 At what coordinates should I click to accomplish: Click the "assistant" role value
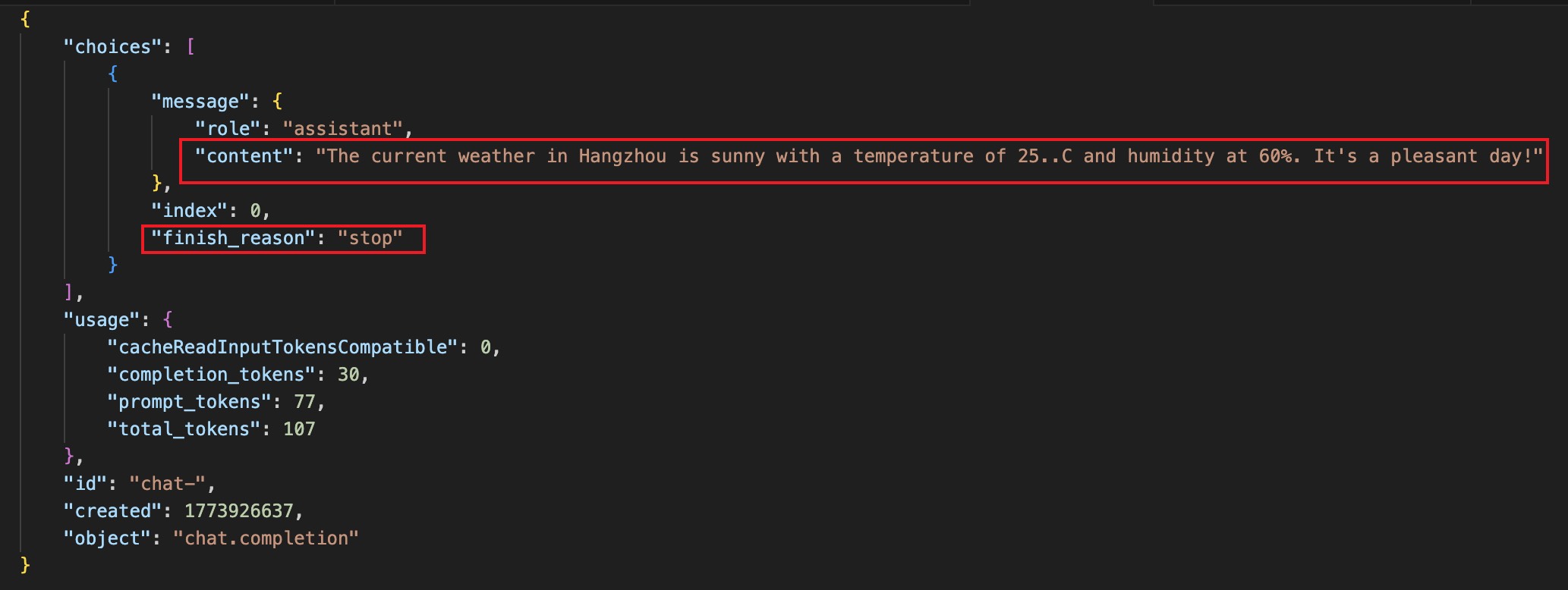tap(342, 129)
